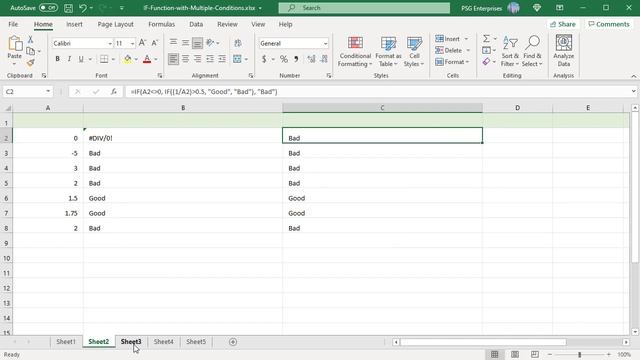Expand the formula bar

(633, 91)
